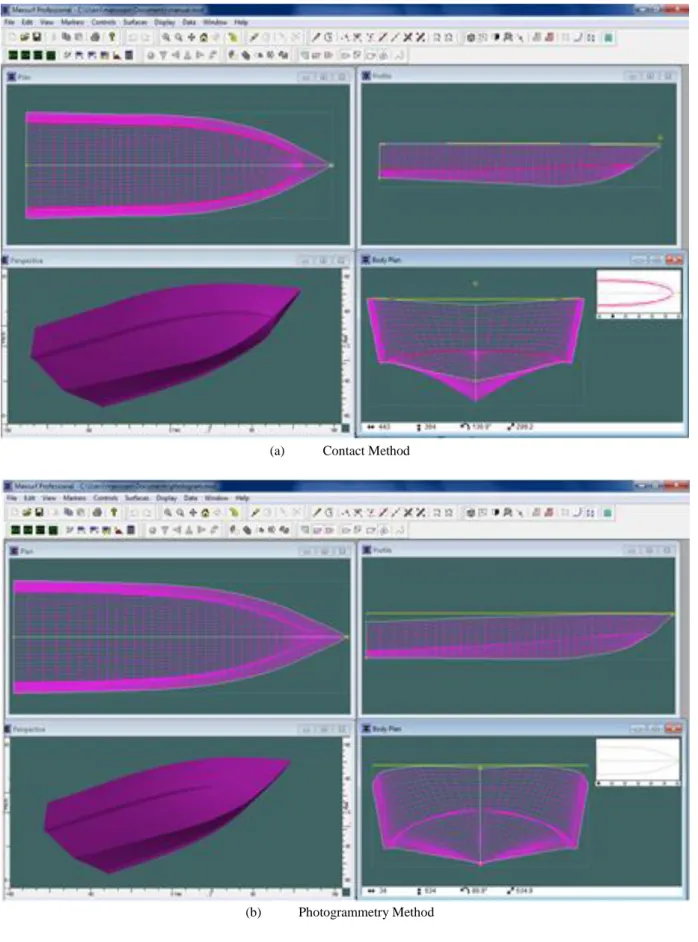Click Open file icon in Photogrammetry toolbar
The height and width of the screenshot is (942, 698).
click(x=26, y=512)
